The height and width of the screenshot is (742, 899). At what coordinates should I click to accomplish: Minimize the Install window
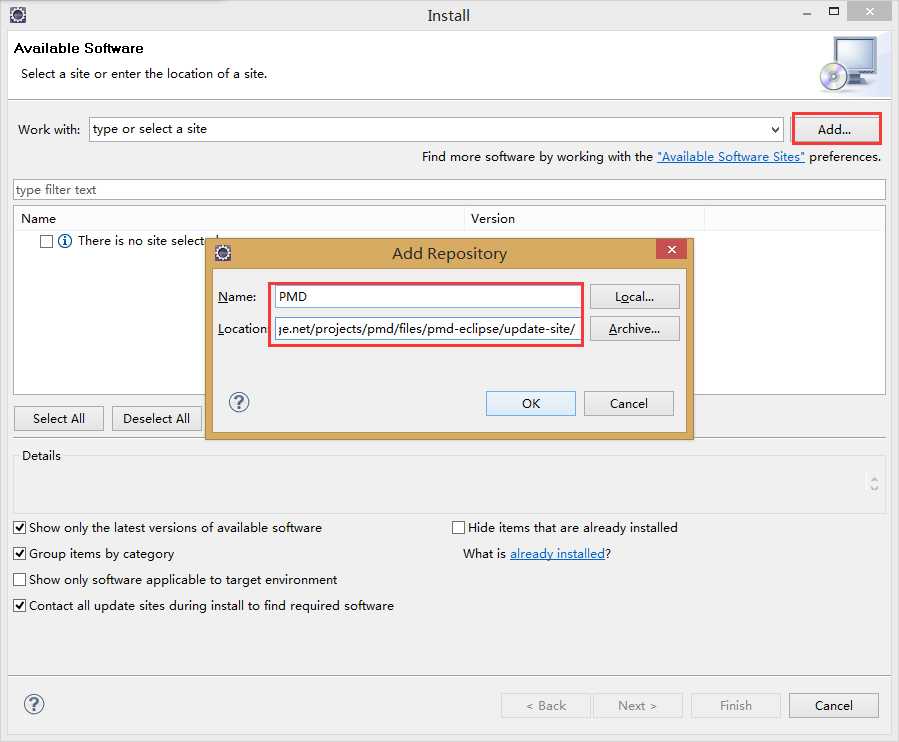point(807,13)
